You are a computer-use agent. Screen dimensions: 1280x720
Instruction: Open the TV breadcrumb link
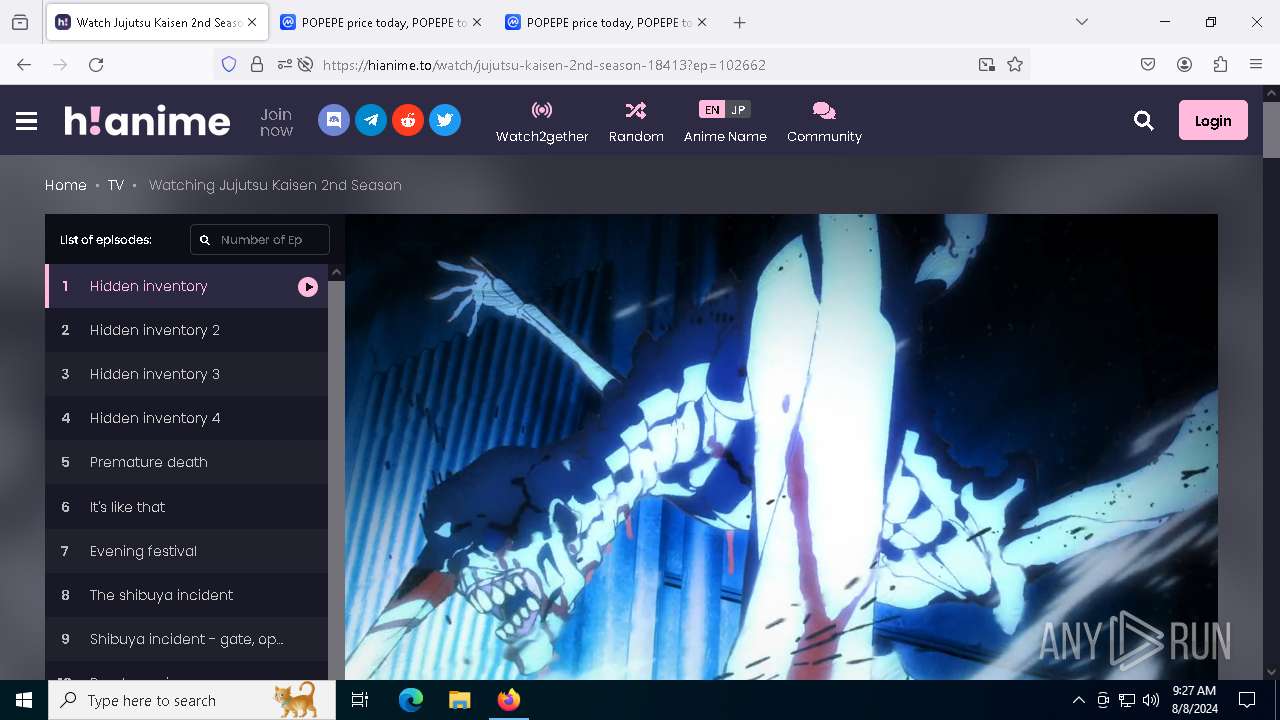pyautogui.click(x=116, y=185)
